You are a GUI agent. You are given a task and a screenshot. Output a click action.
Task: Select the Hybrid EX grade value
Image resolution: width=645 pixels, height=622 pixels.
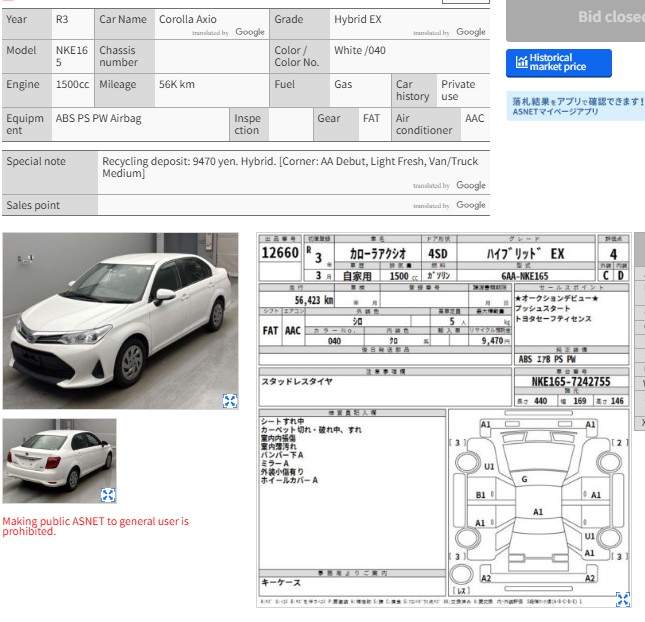pos(357,19)
